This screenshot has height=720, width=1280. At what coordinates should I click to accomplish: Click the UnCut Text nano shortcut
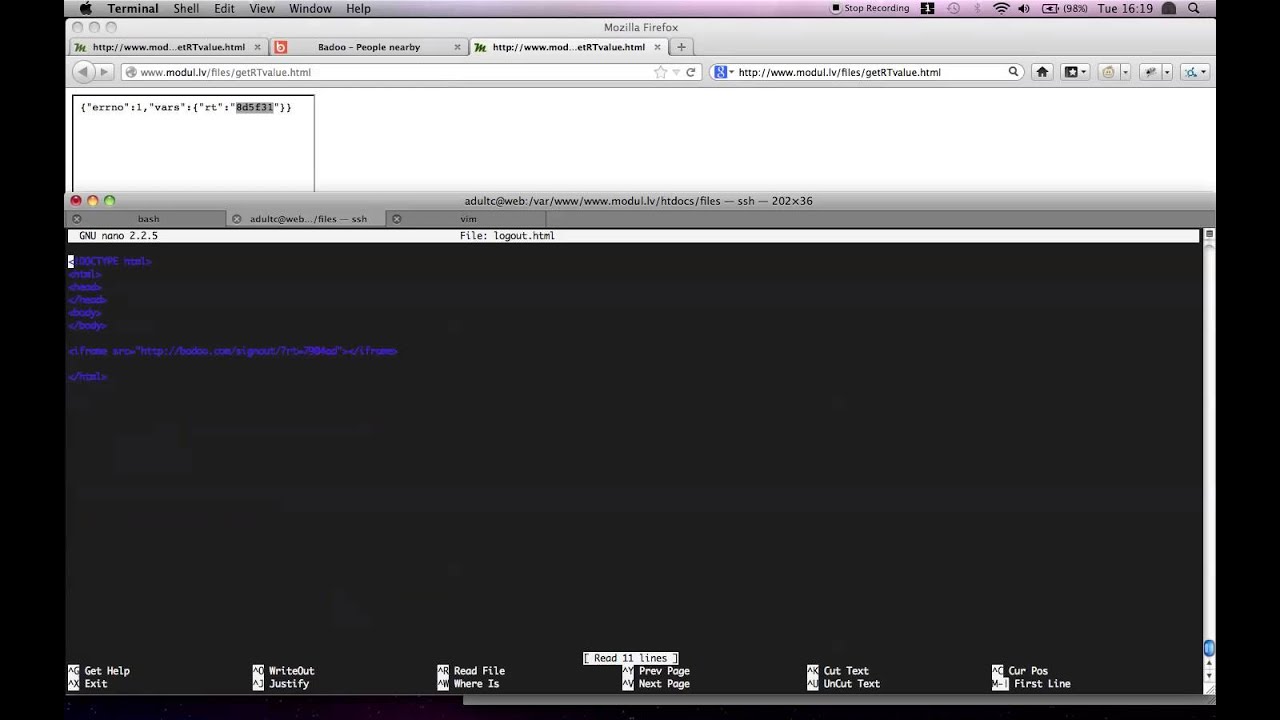tap(844, 684)
